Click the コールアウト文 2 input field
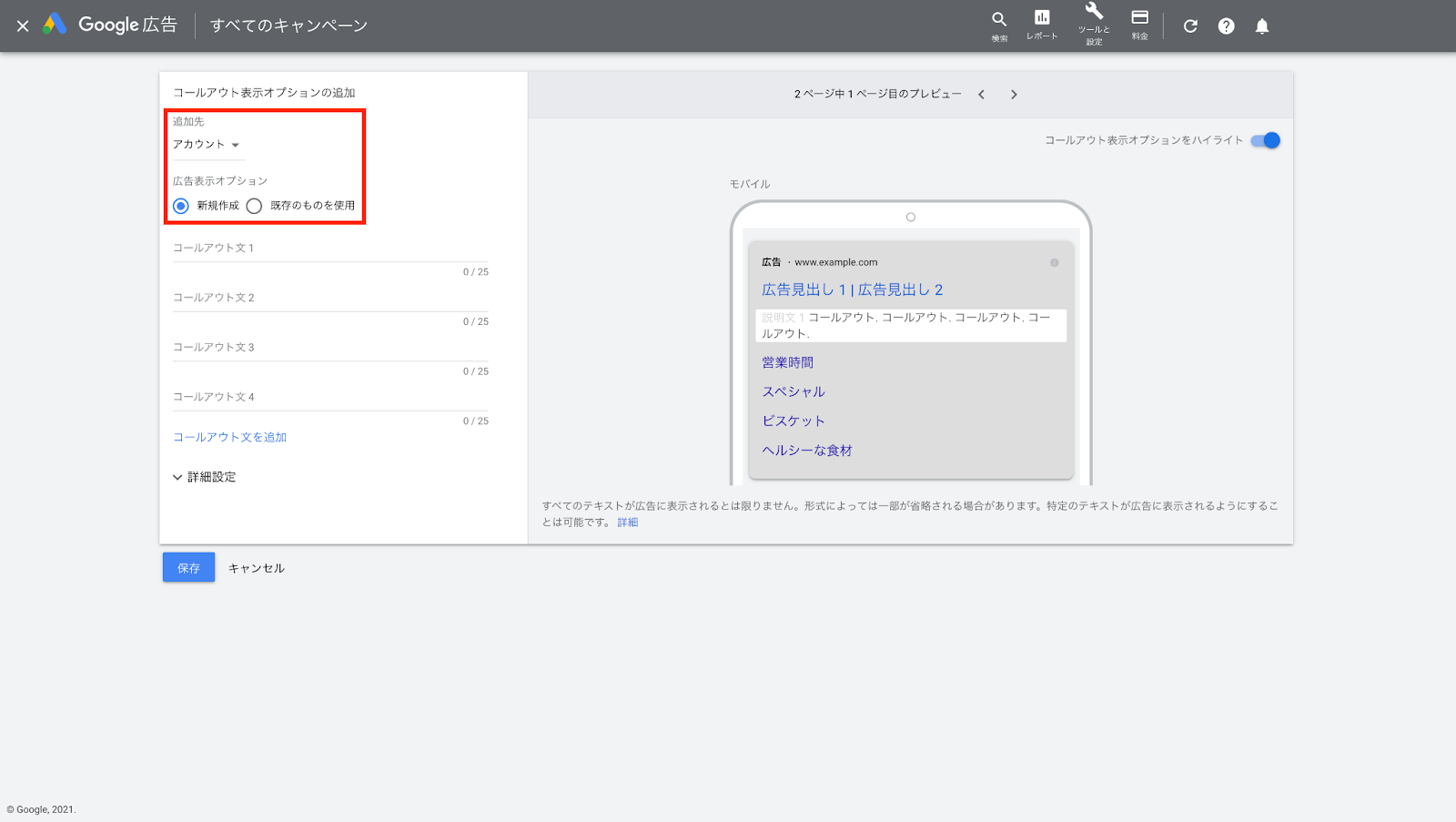This screenshot has width=1456, height=822. click(330, 299)
